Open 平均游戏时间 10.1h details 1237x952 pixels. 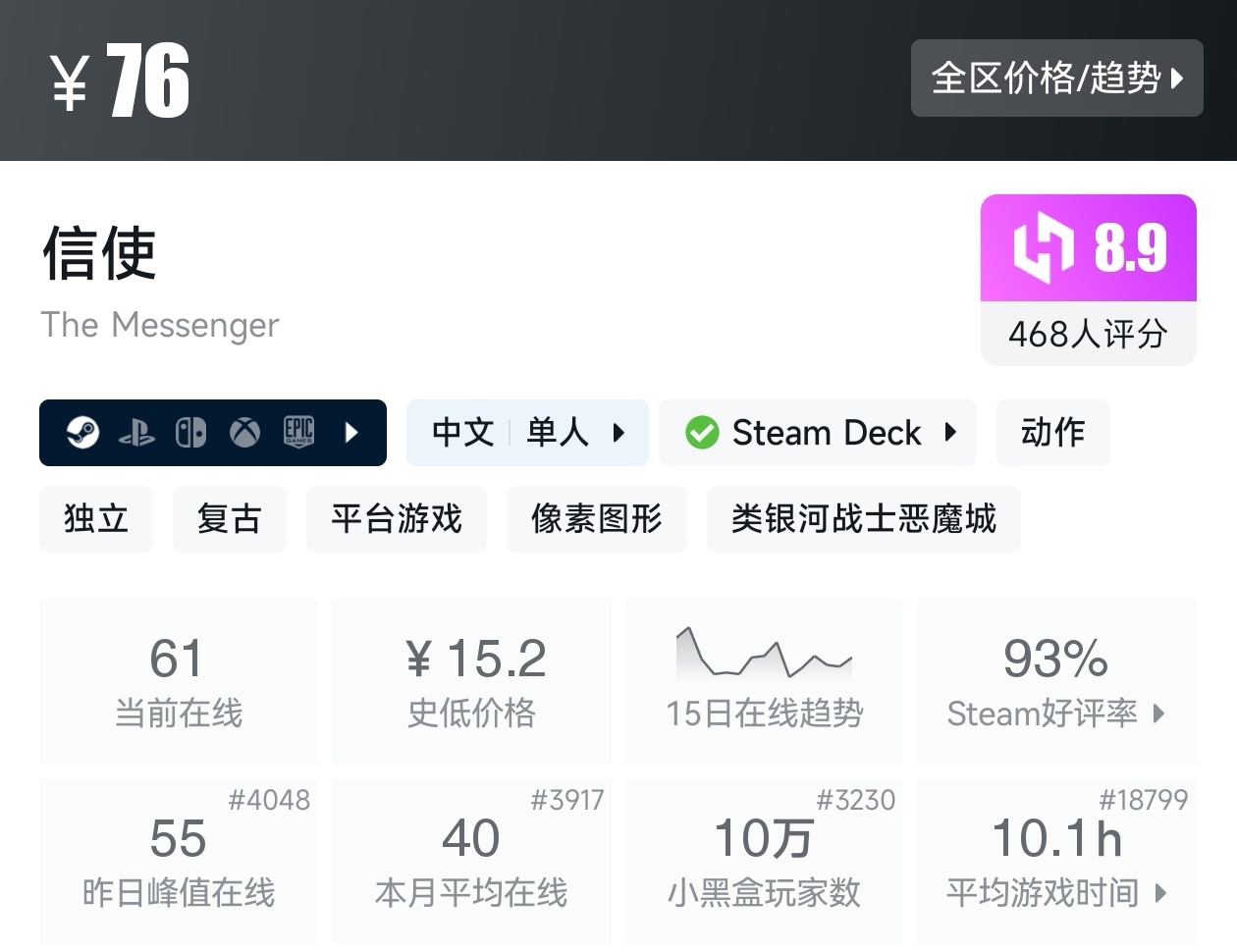click(x=1056, y=861)
